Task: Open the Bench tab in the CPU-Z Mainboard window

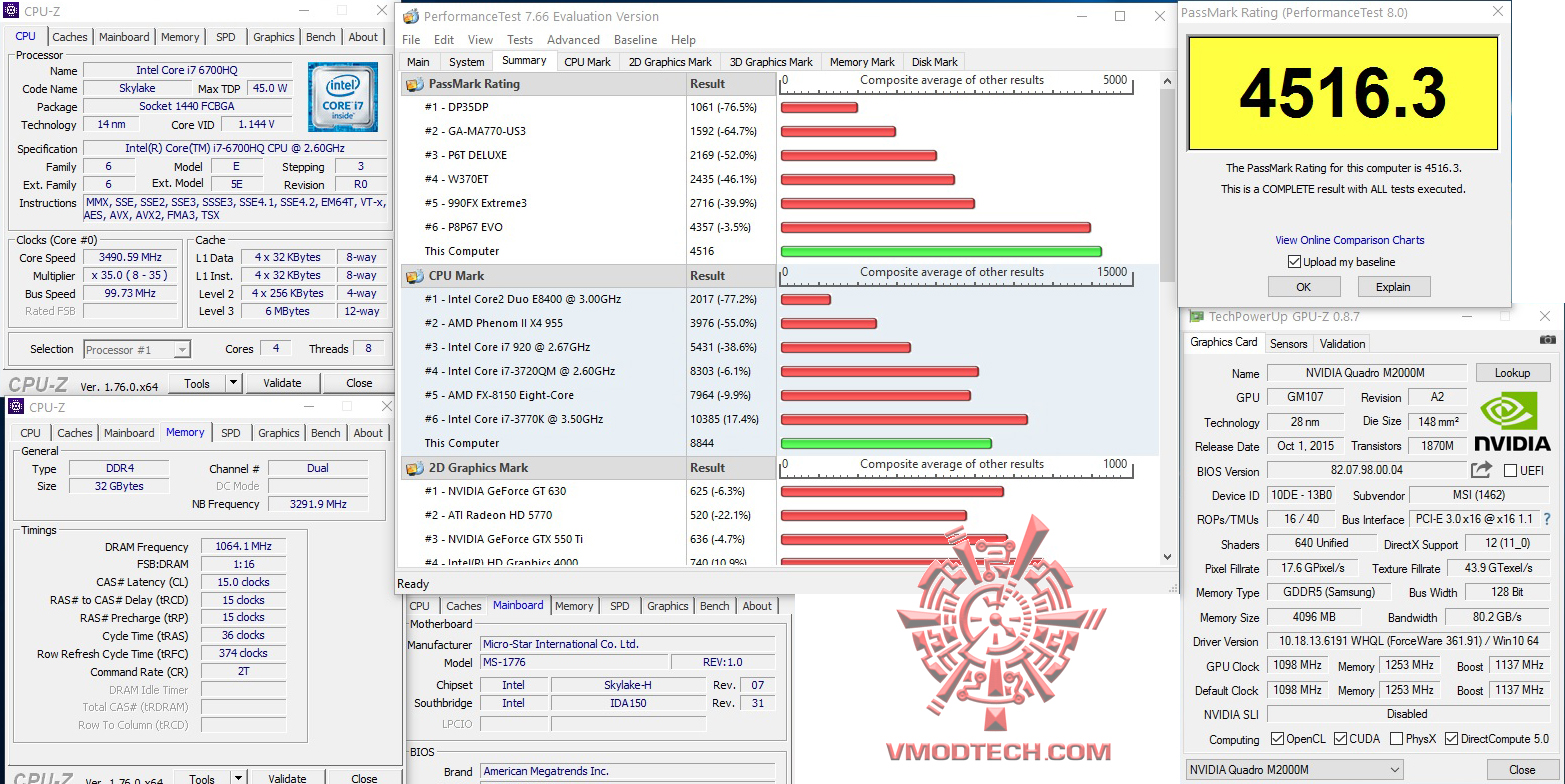Action: [715, 606]
